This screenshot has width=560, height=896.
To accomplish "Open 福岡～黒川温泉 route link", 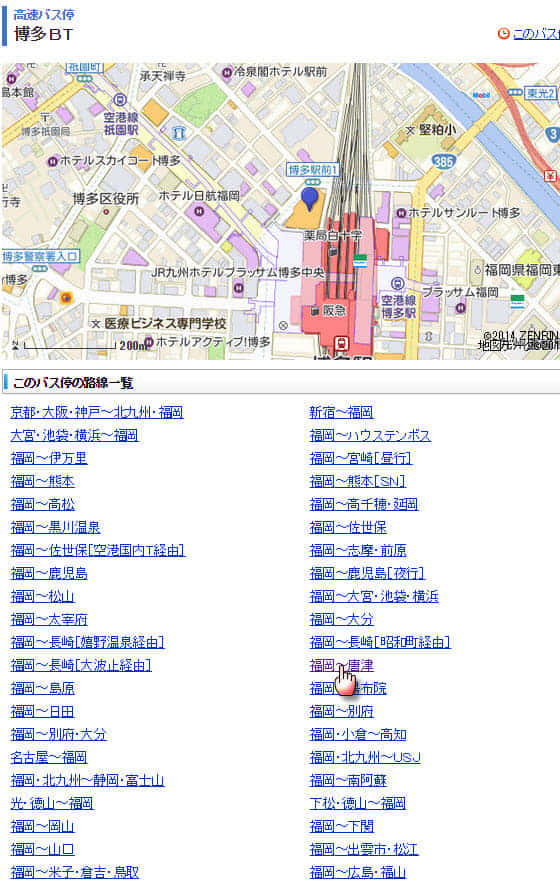I will (55, 527).
